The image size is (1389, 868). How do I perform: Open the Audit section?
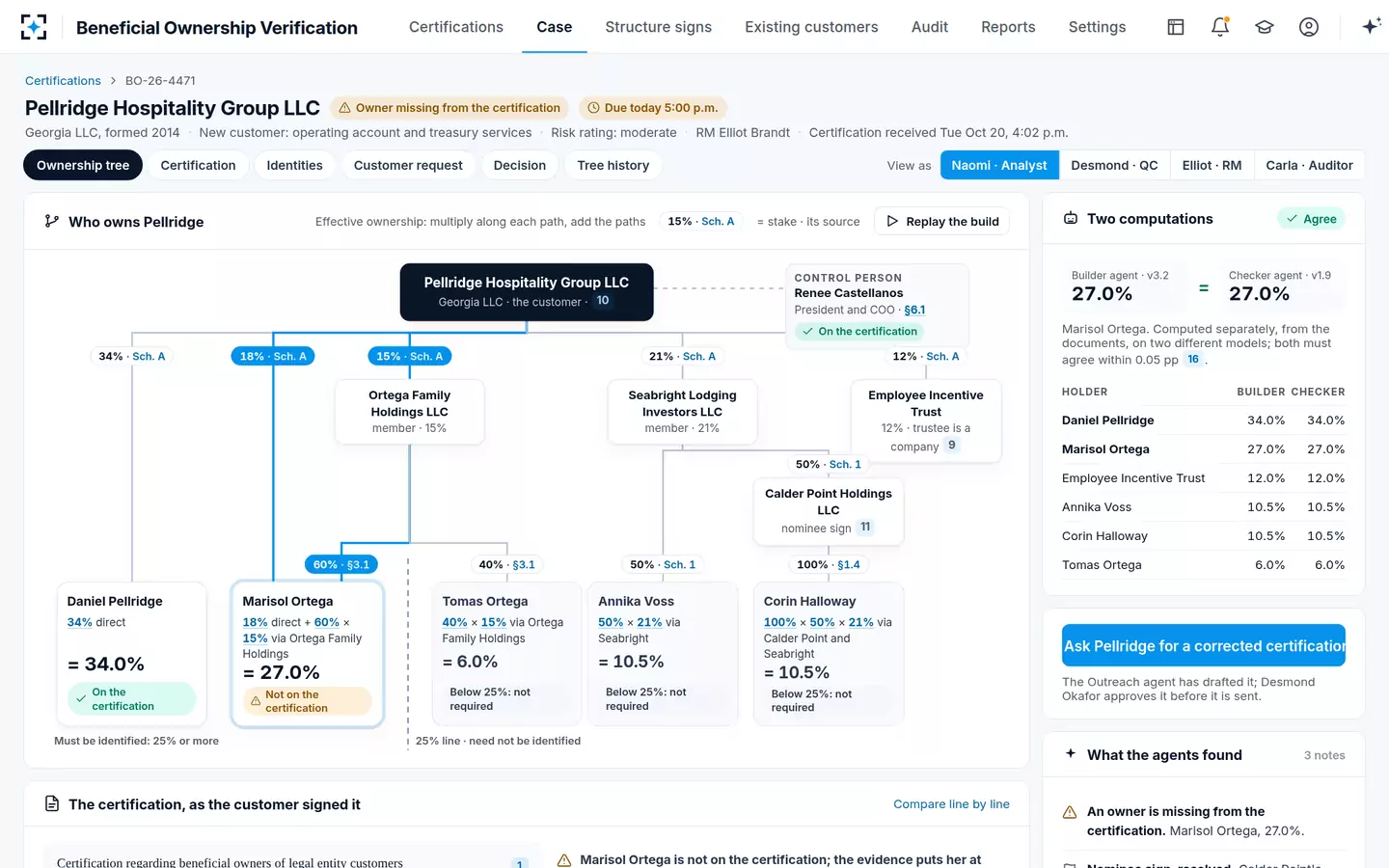click(930, 27)
